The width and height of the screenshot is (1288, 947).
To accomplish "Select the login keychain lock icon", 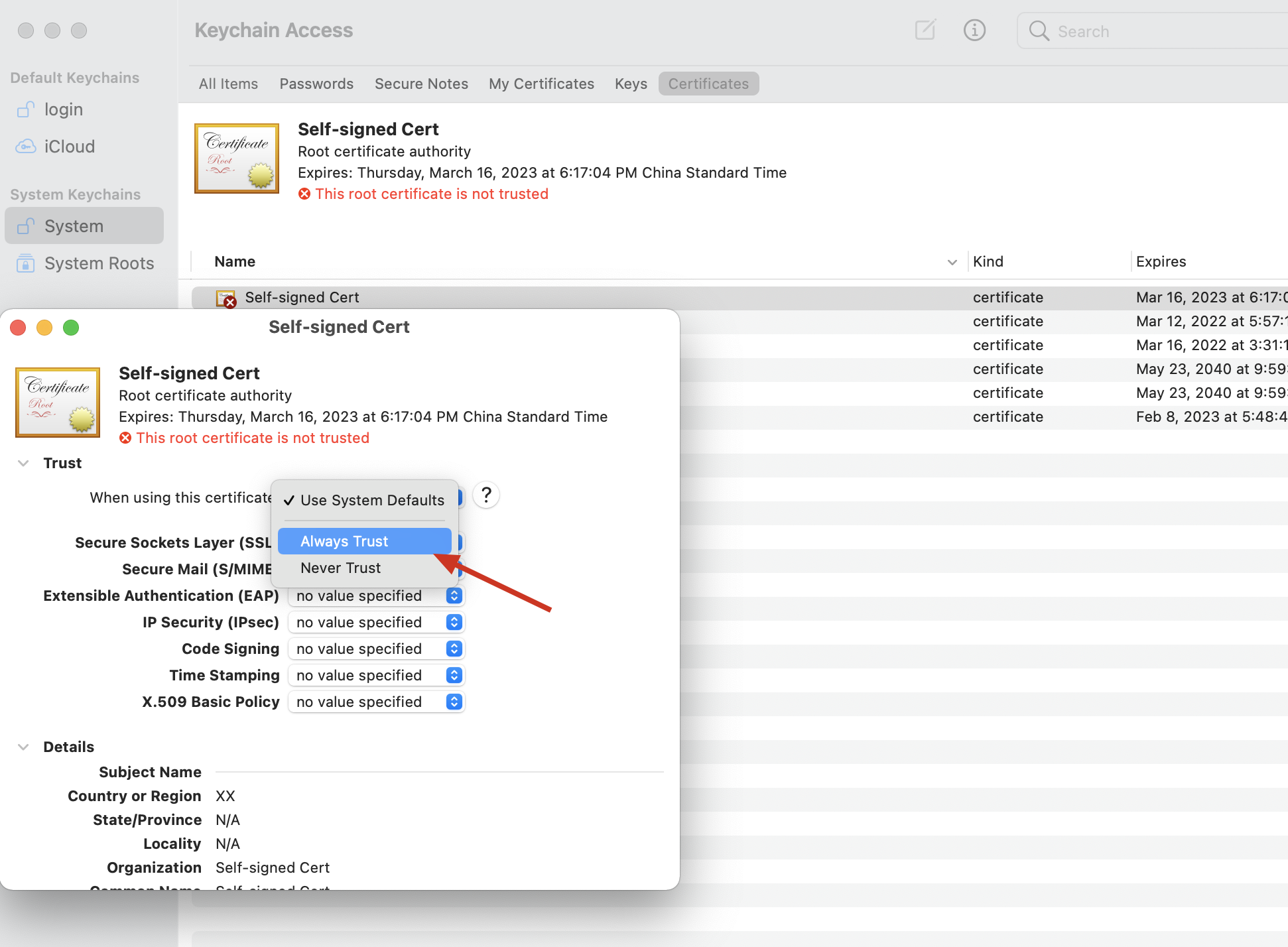I will 25,109.
